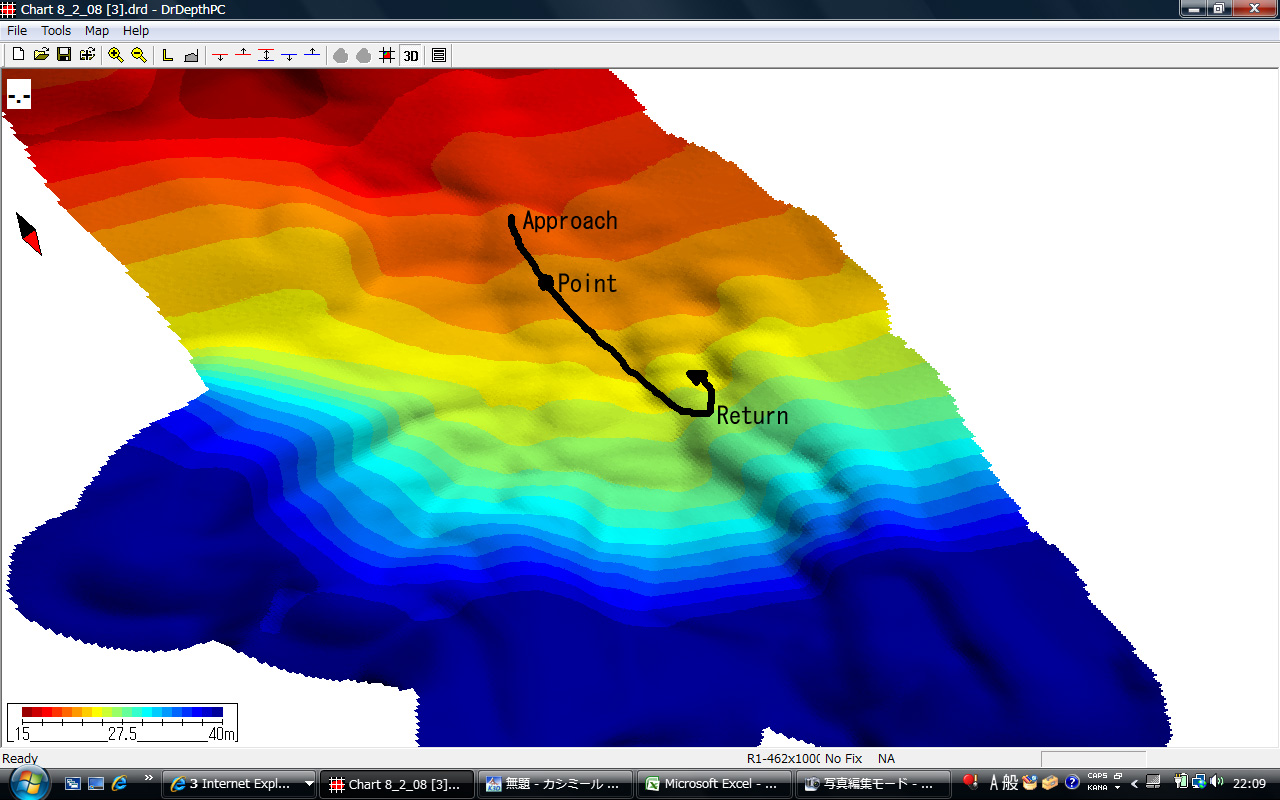
Task: Click the red-blue double-arrow range icon
Action: tap(266, 55)
